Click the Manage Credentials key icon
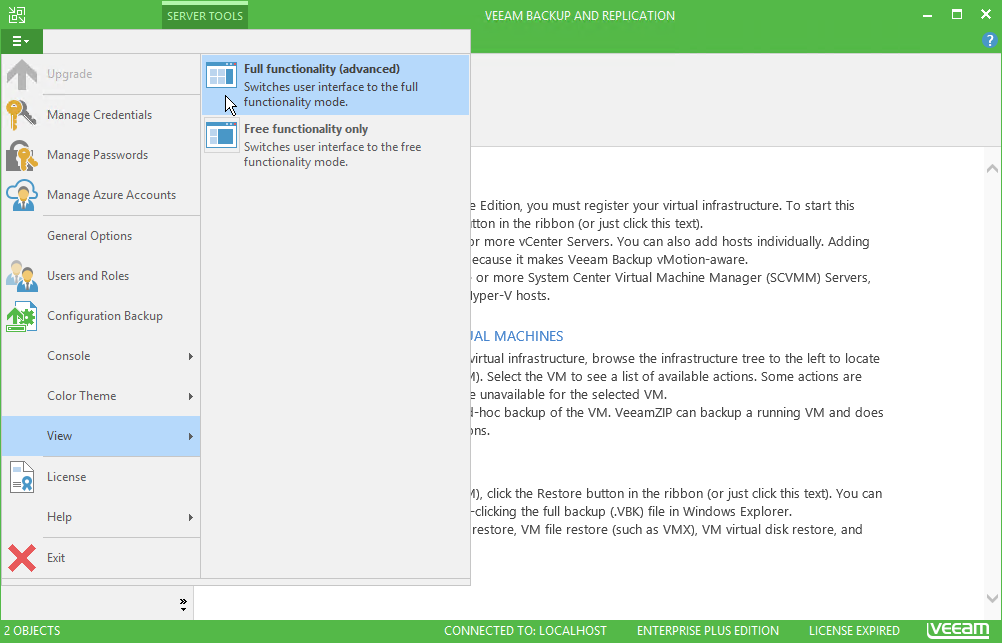 21,115
